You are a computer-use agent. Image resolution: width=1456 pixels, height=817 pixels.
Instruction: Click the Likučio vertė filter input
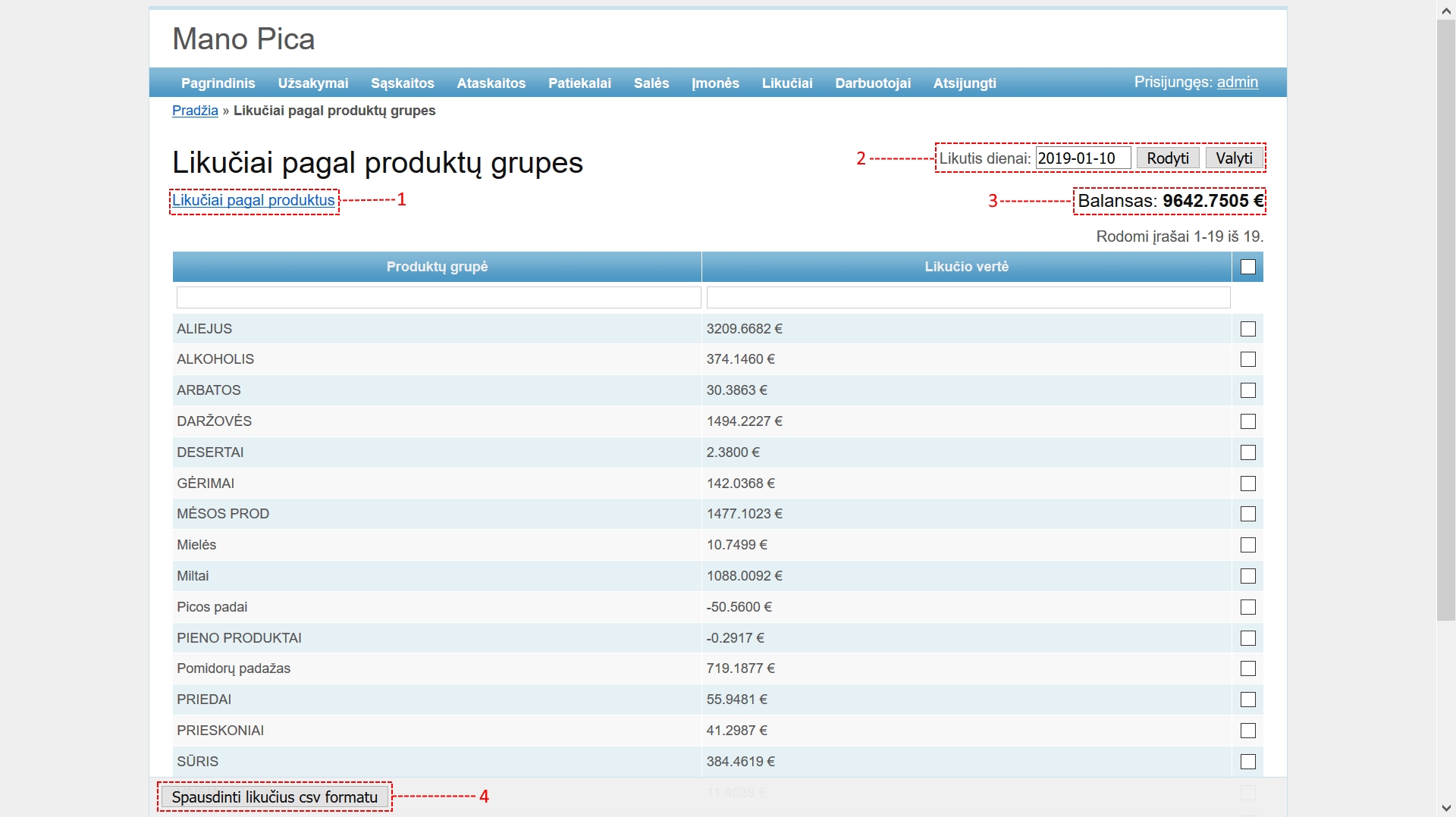(968, 297)
